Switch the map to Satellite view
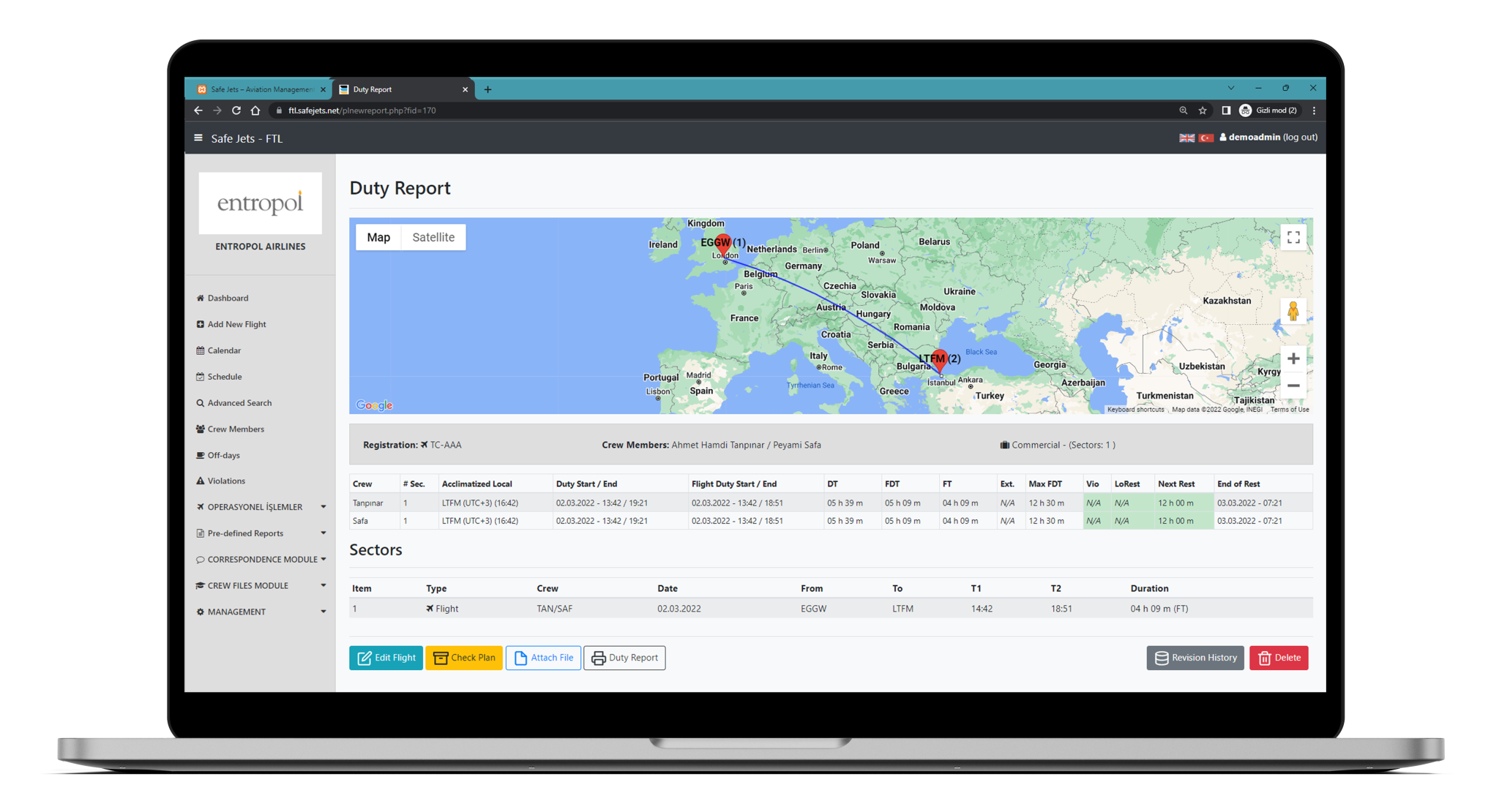 tap(433, 237)
